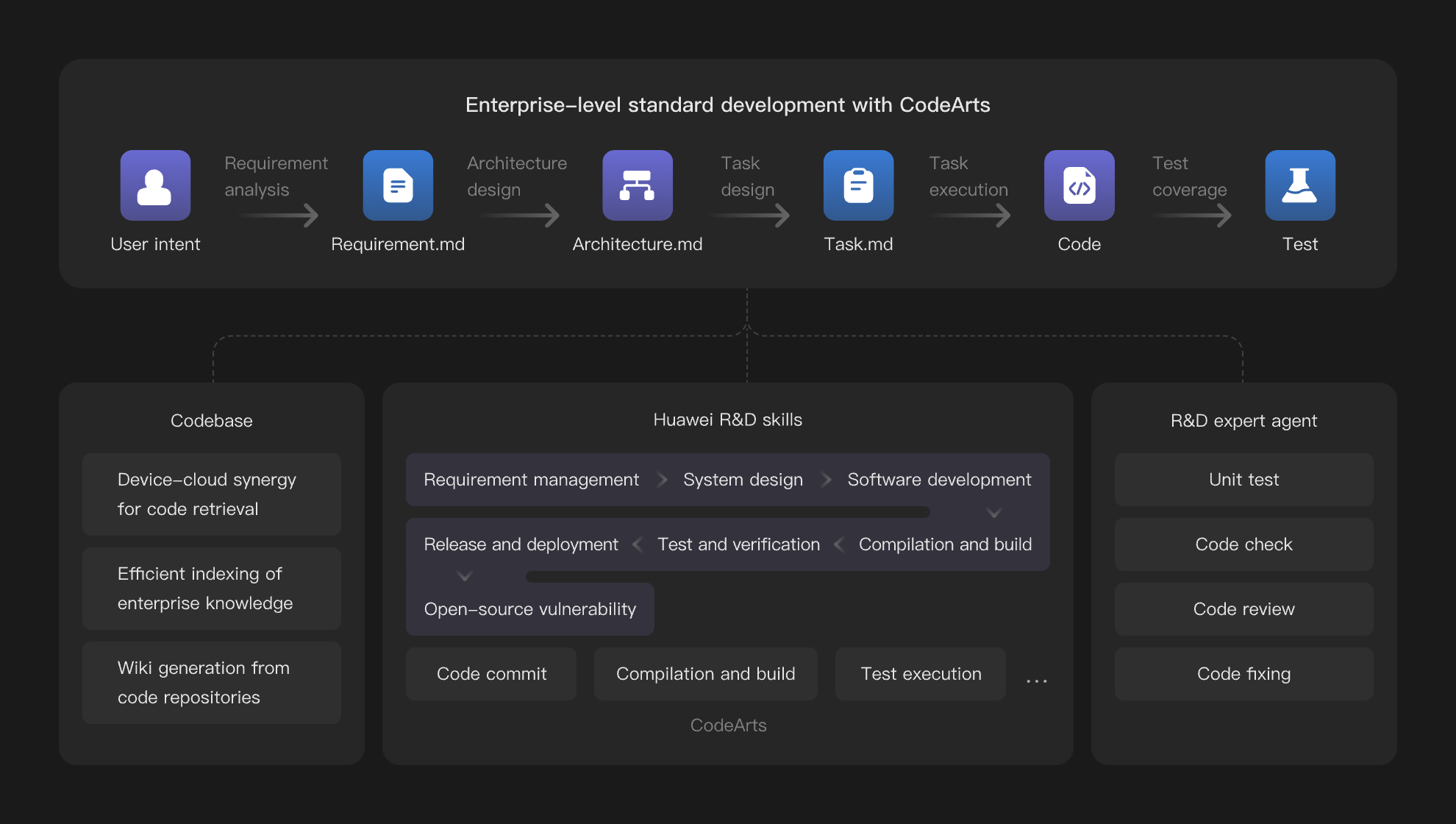This screenshot has height=824, width=1456.
Task: Click Software development text
Action: (939, 480)
